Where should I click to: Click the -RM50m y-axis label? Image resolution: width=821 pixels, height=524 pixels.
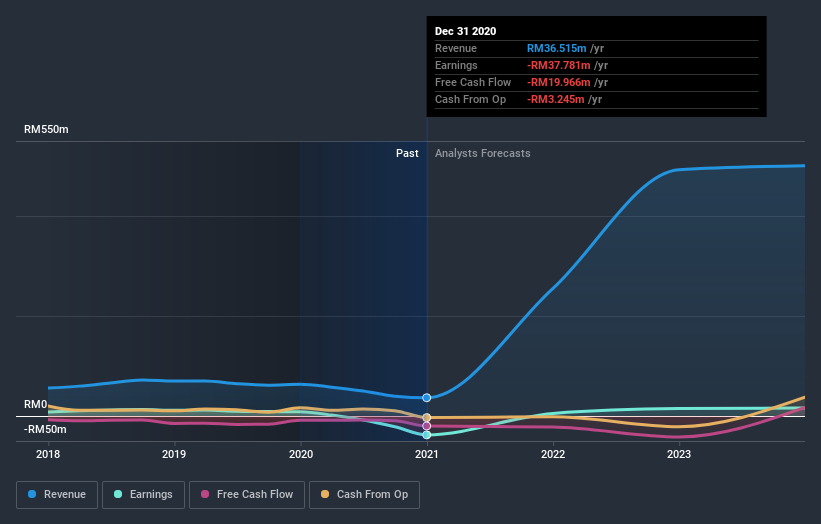tap(45, 429)
